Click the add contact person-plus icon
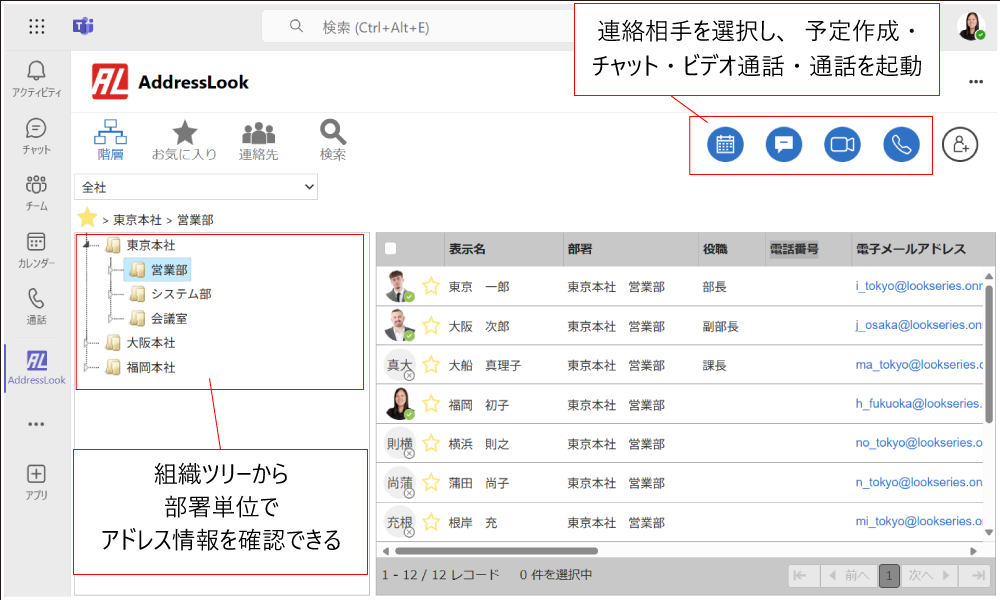This screenshot has height=600, width=1000. 960,145
